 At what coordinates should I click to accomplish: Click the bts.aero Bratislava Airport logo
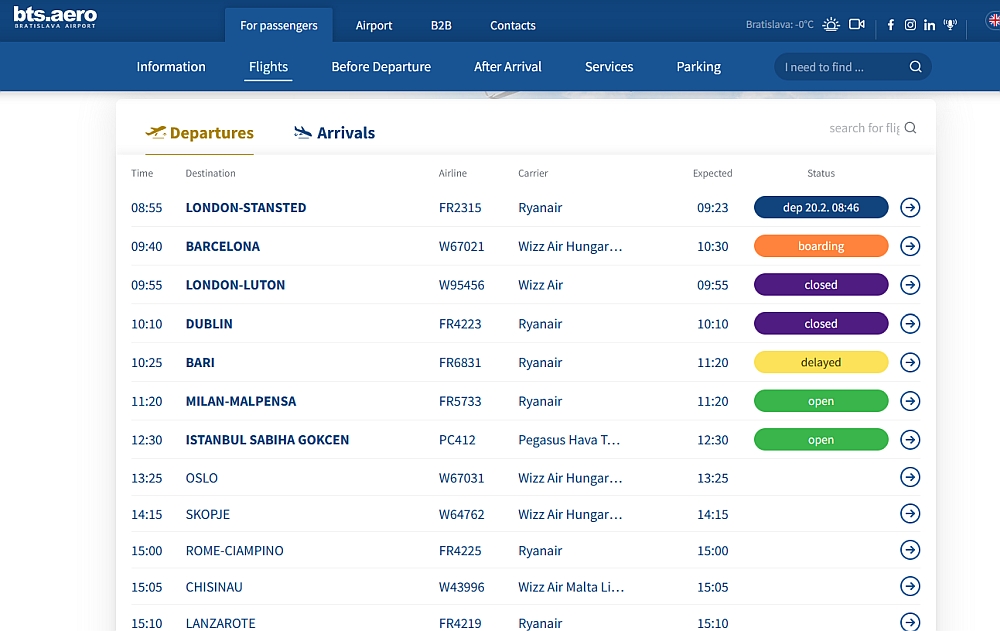55,17
